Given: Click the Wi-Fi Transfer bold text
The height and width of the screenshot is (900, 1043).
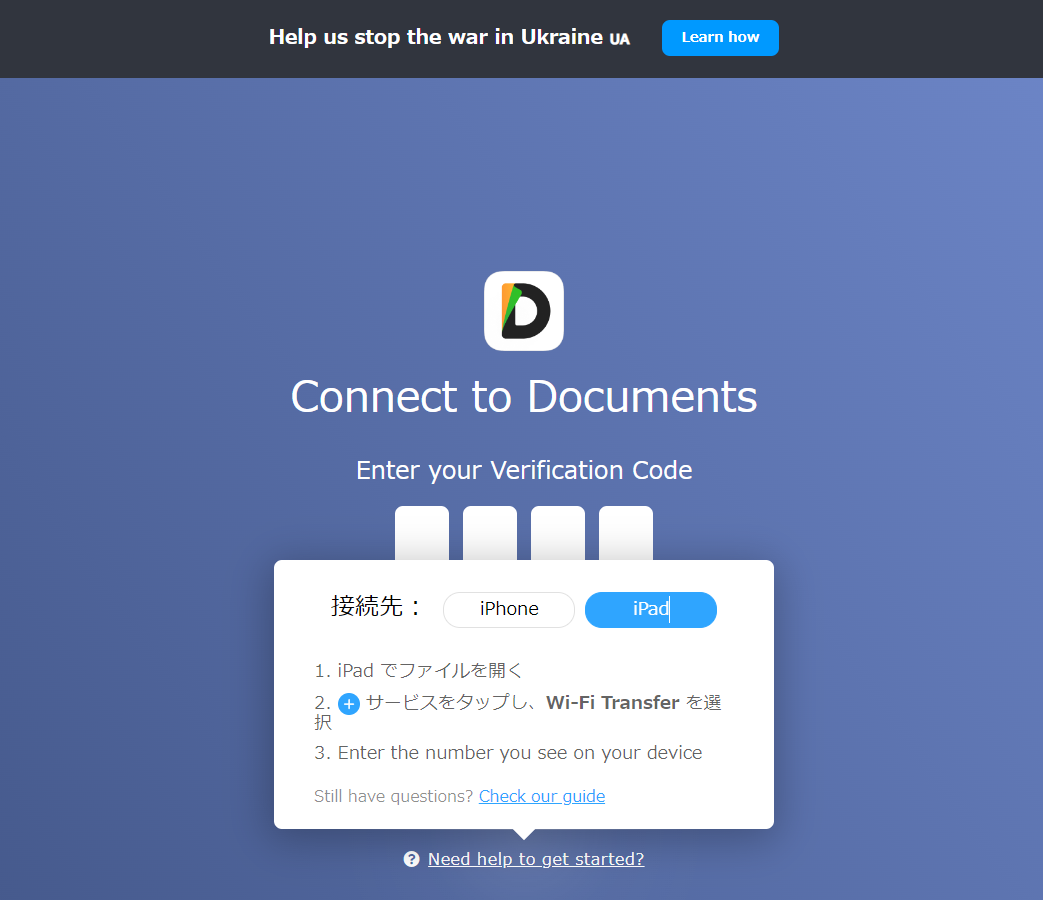Looking at the screenshot, I should pyautogui.click(x=613, y=702).
